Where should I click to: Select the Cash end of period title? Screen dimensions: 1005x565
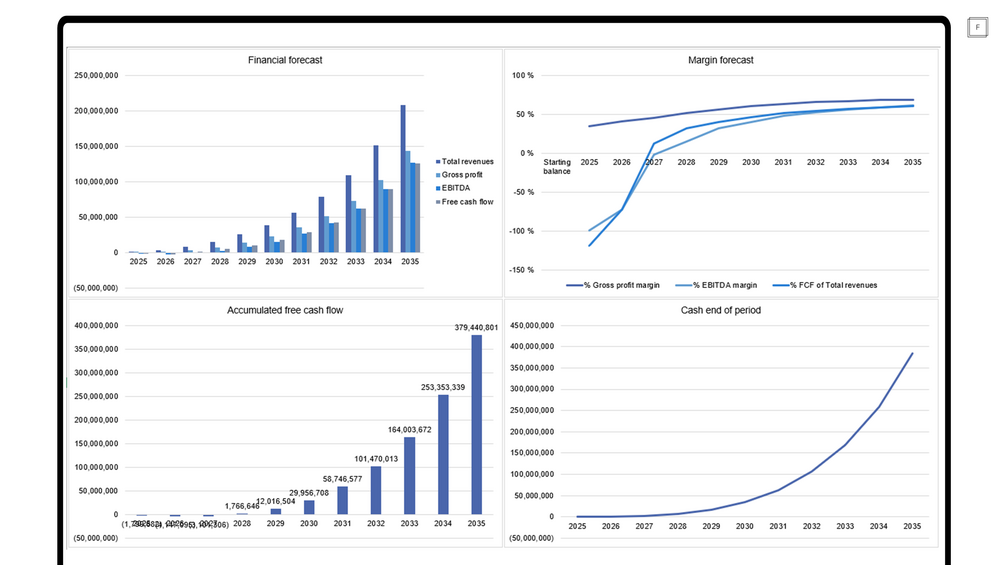coord(720,310)
